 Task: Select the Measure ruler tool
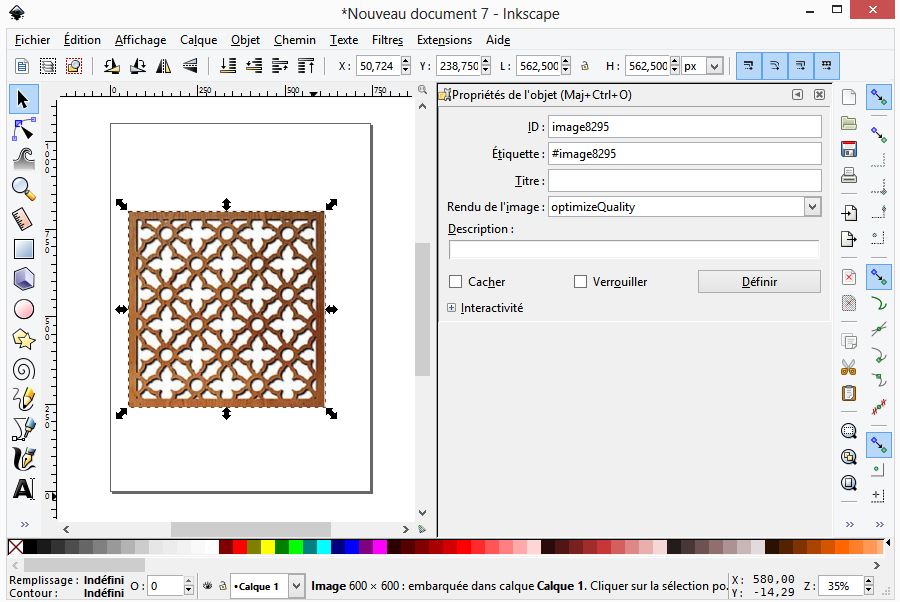(x=24, y=219)
